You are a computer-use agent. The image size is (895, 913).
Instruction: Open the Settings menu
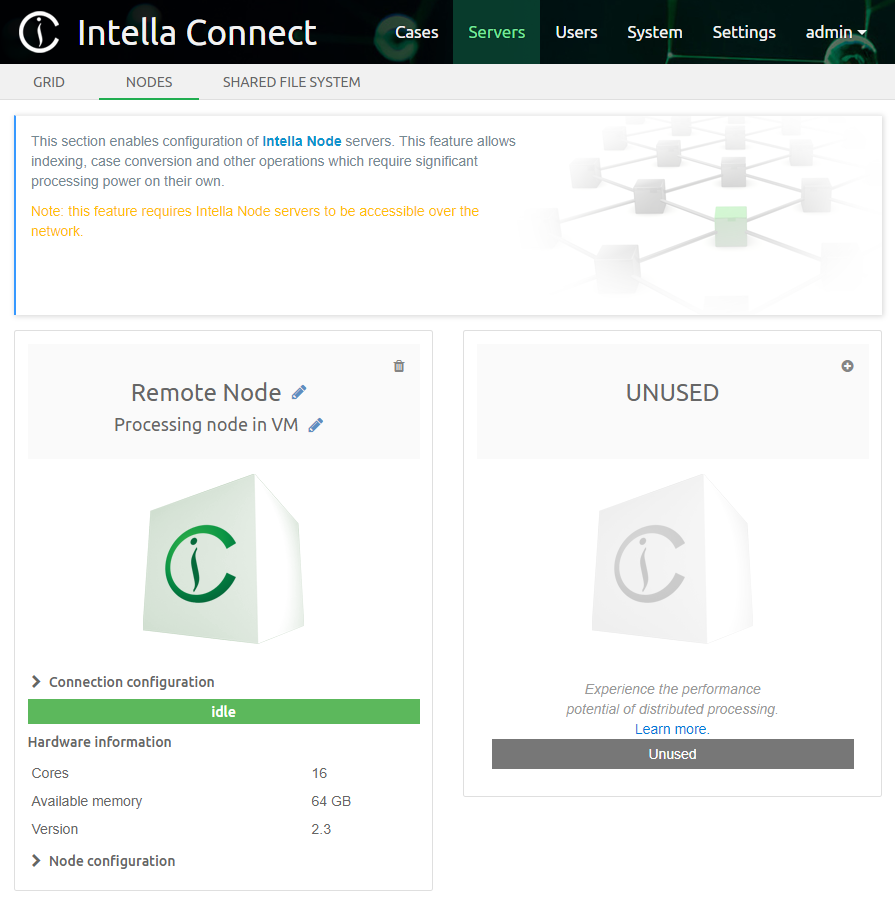click(744, 32)
